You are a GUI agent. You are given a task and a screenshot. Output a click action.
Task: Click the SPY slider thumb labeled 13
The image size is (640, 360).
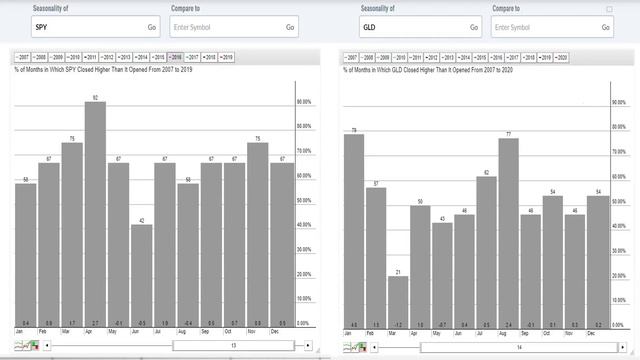point(233,346)
